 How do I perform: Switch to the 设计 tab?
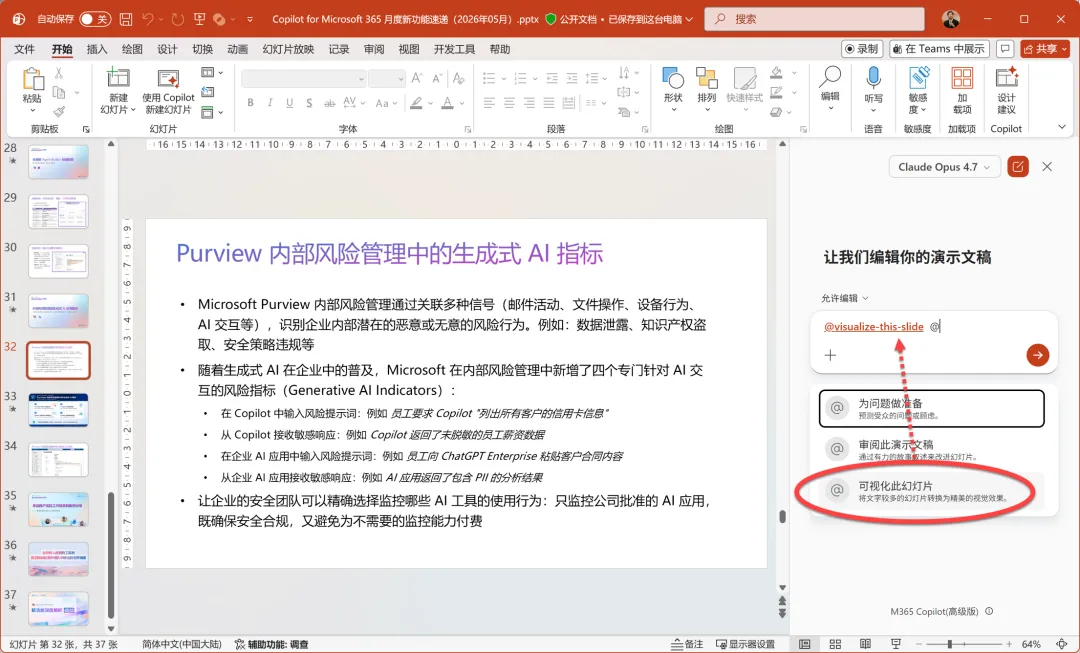coord(167,49)
